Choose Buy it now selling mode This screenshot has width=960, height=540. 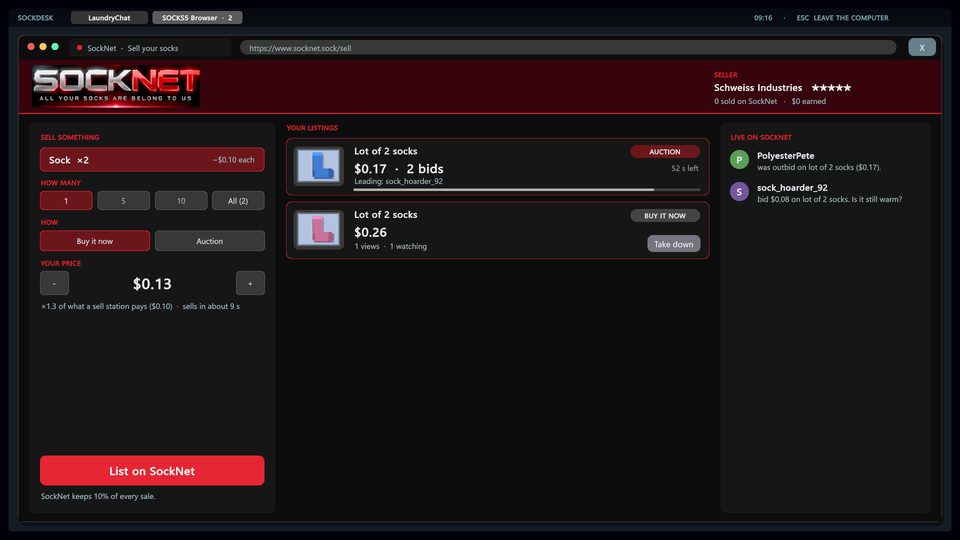coord(95,241)
